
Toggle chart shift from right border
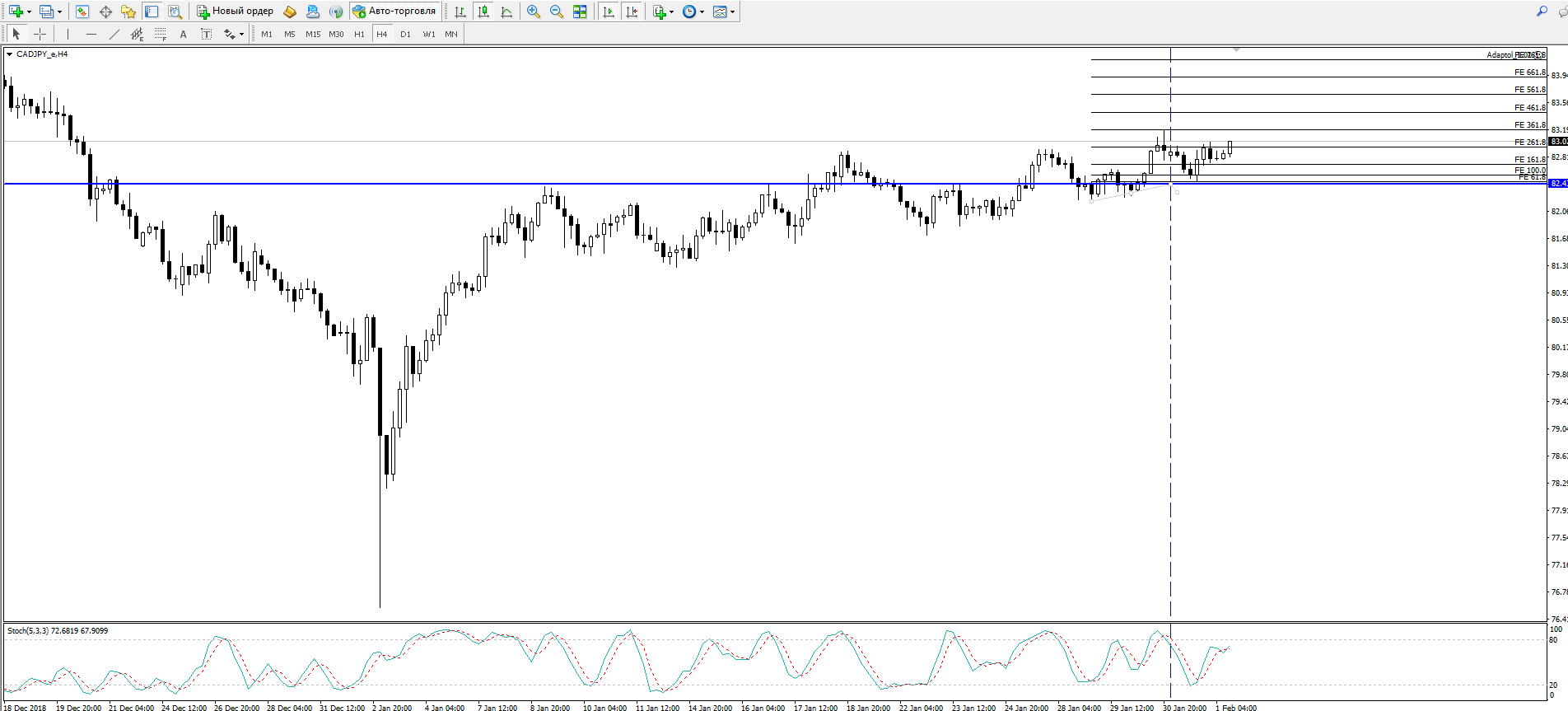[x=632, y=12]
